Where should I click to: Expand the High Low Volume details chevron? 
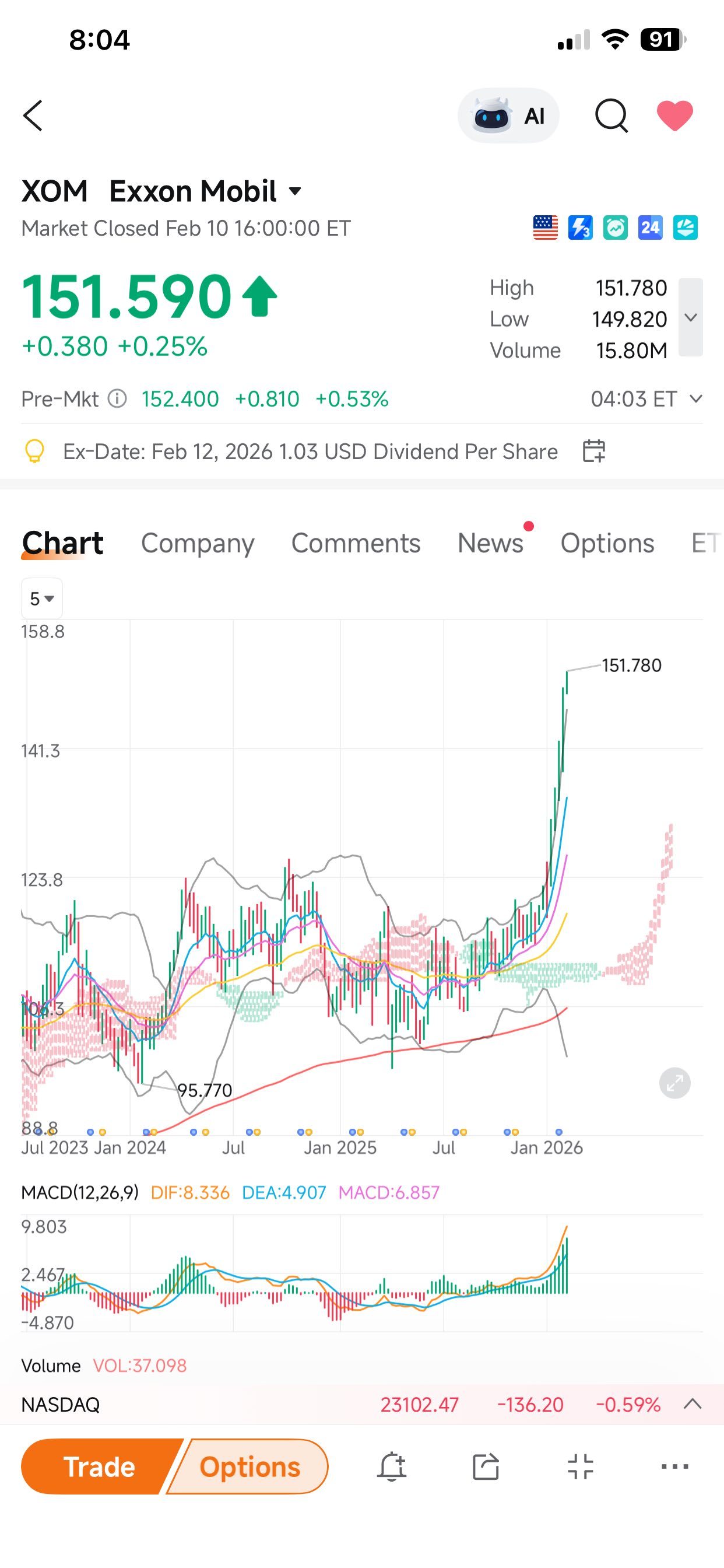pyautogui.click(x=691, y=317)
